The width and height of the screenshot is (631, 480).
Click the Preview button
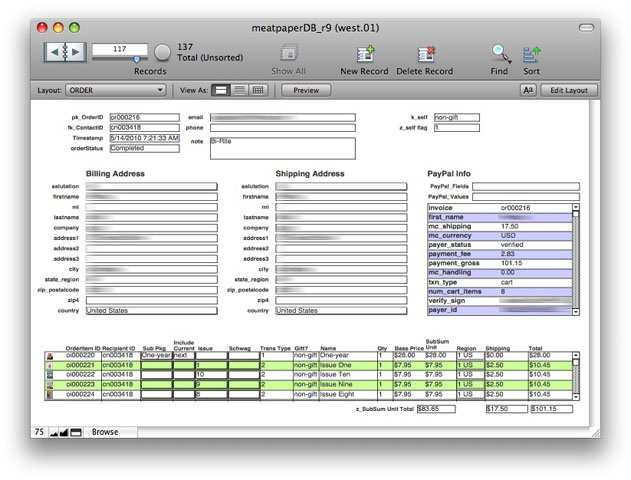[306, 90]
